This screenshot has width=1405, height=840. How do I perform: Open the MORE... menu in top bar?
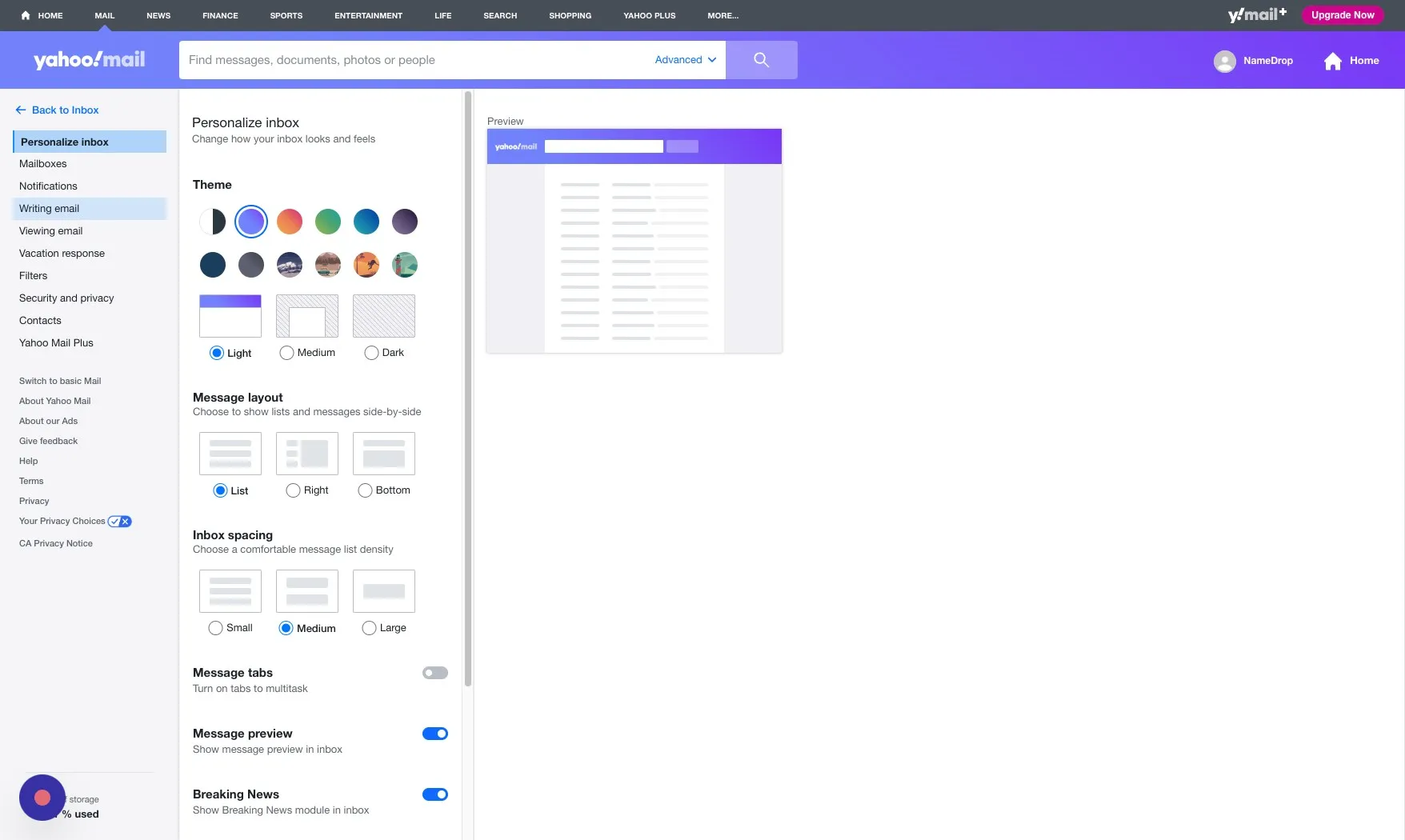[x=723, y=15]
